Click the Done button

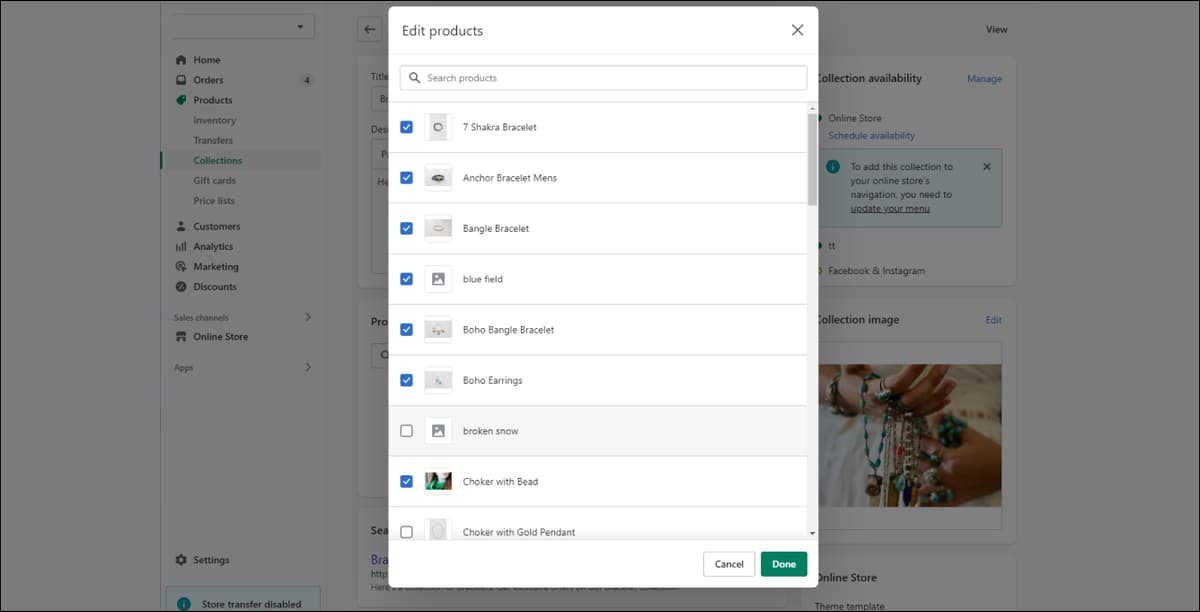coord(784,564)
